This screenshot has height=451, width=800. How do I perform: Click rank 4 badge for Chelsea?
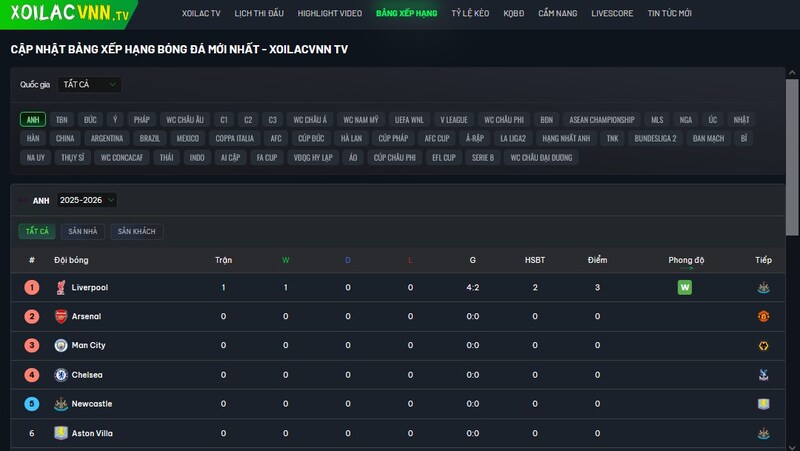point(32,375)
